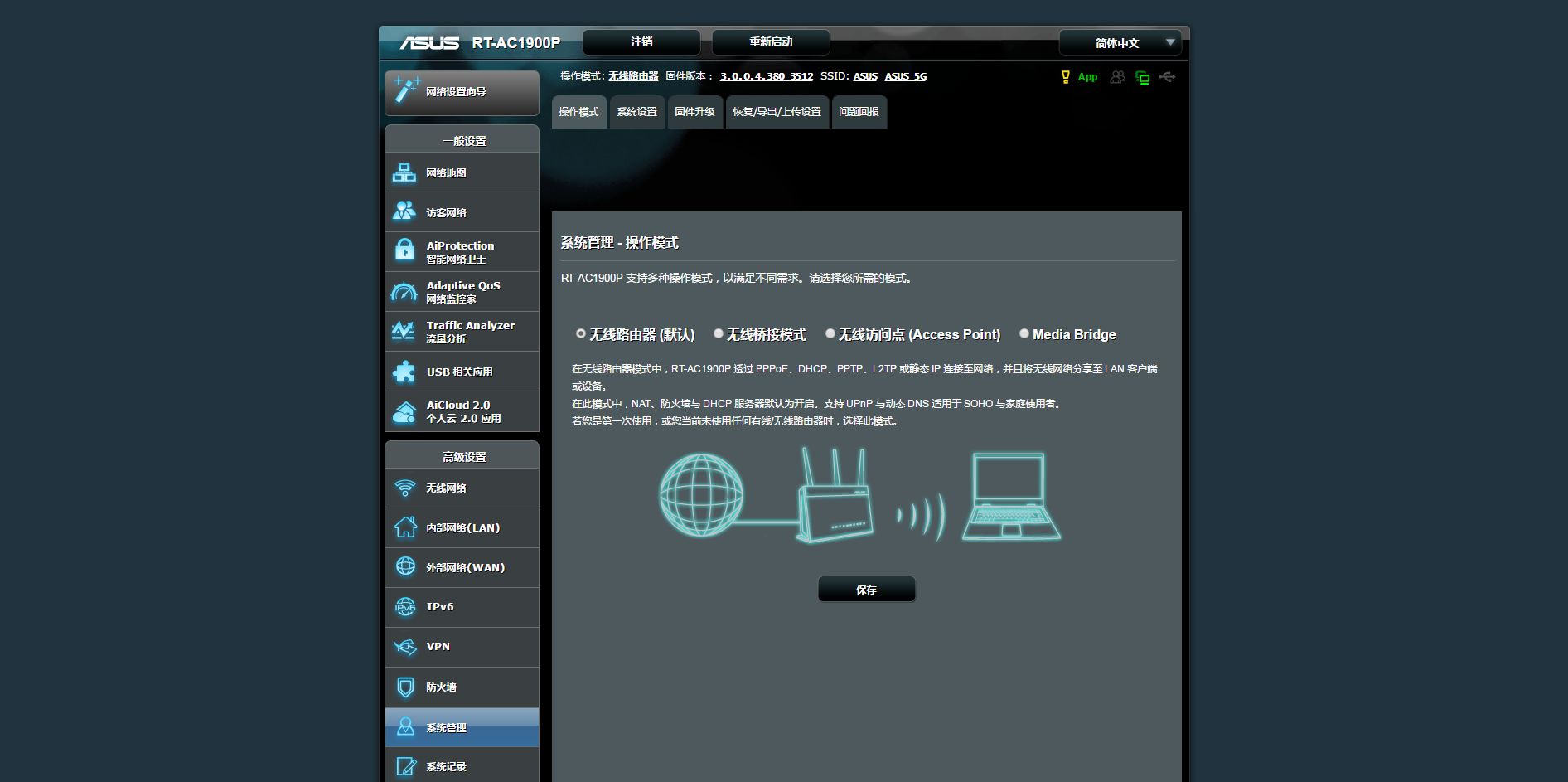Viewport: 1568px width, 782px height.
Task: Open the 访客网络 menu item
Action: [462, 212]
